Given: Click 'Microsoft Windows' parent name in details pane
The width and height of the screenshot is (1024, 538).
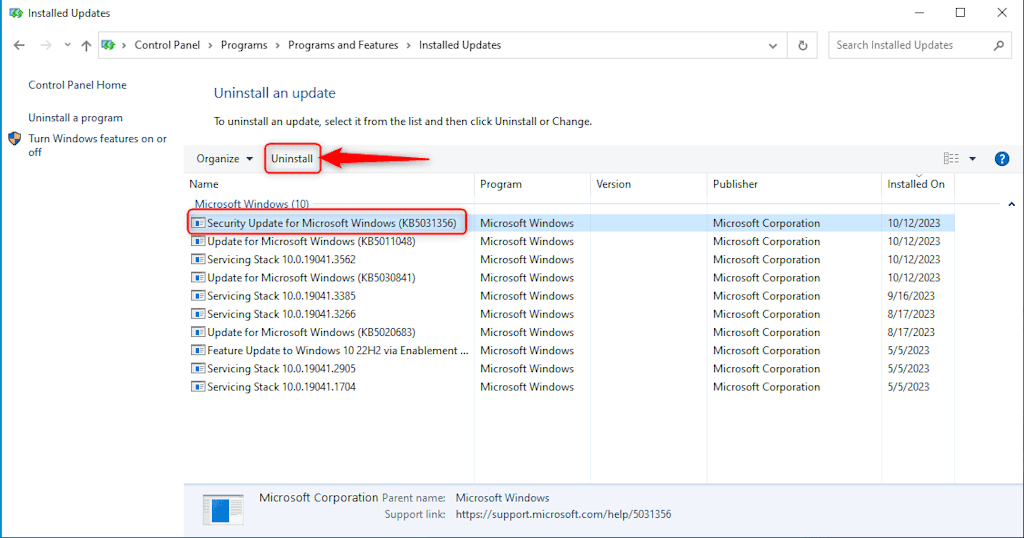Looking at the screenshot, I should pos(502,498).
